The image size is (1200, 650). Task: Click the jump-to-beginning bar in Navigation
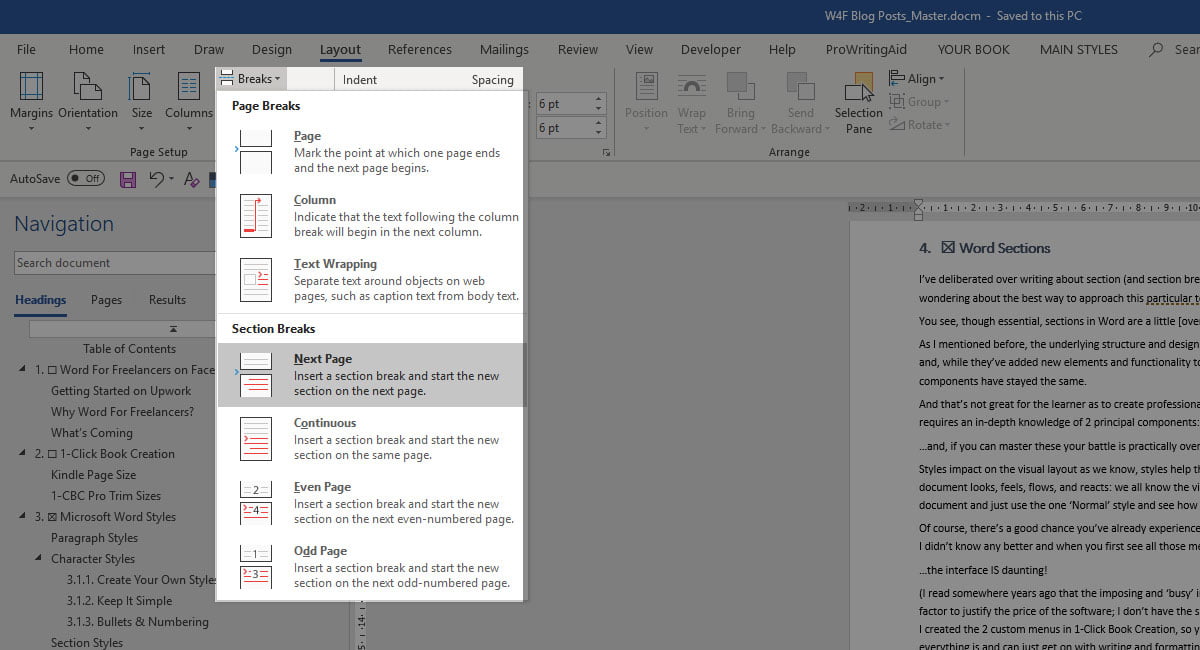(123, 328)
